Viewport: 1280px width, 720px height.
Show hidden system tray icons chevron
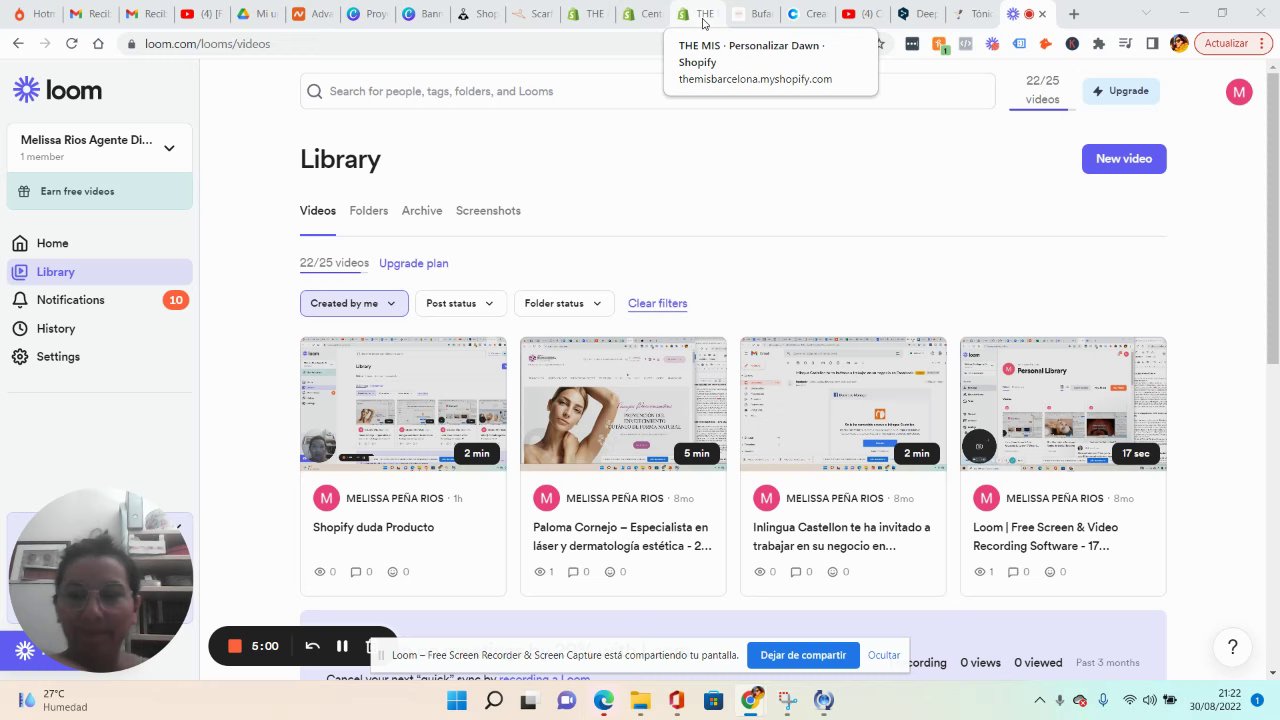click(1039, 700)
